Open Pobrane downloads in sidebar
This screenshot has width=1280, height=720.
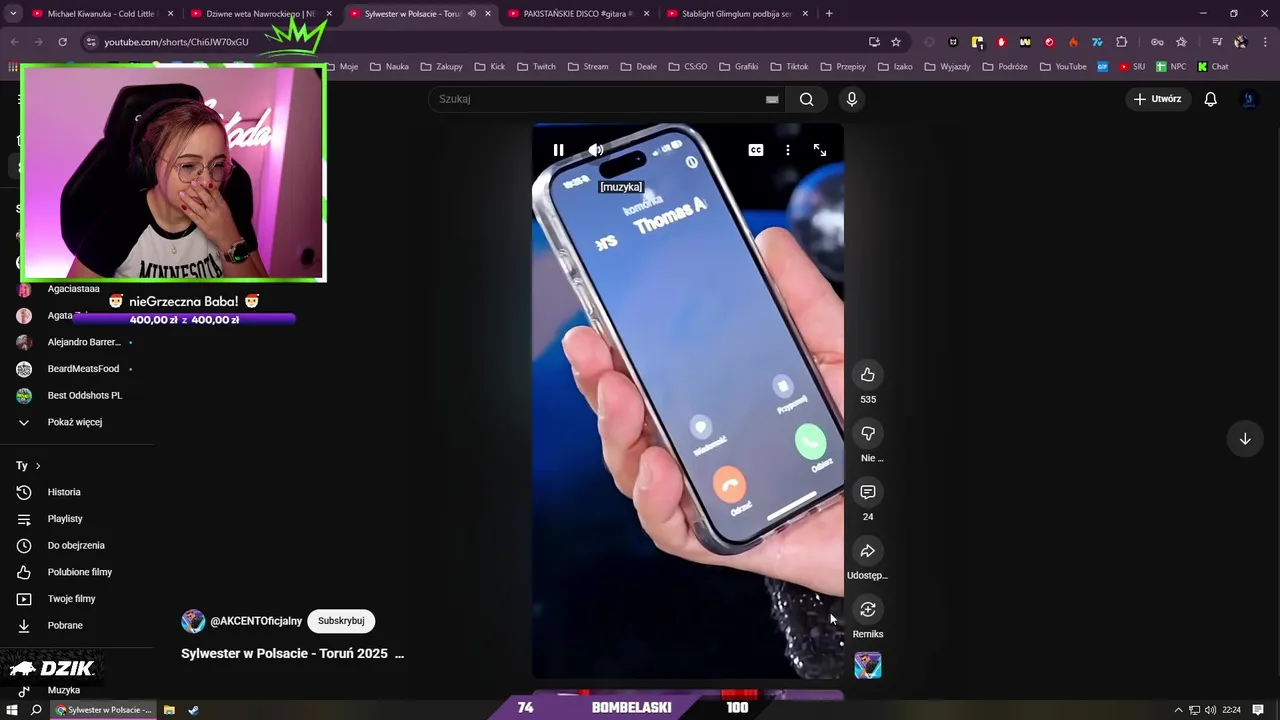(65, 626)
